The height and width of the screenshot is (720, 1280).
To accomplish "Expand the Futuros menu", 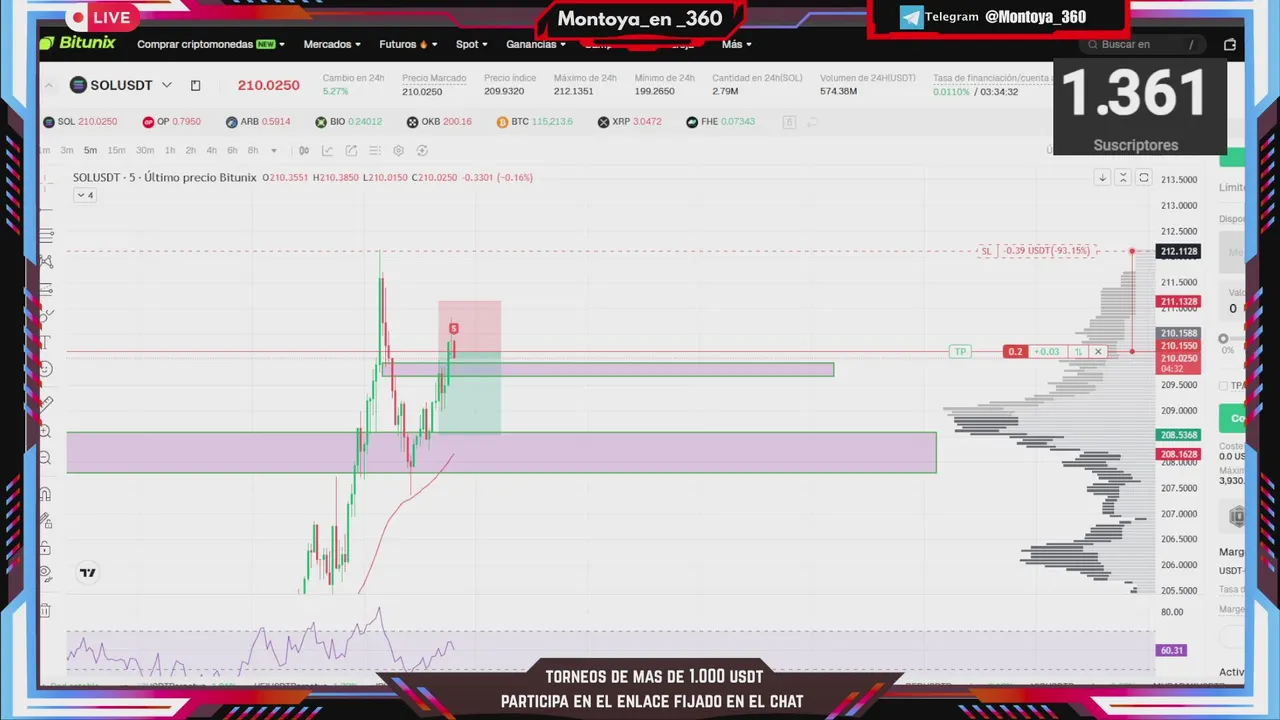I will coord(408,44).
